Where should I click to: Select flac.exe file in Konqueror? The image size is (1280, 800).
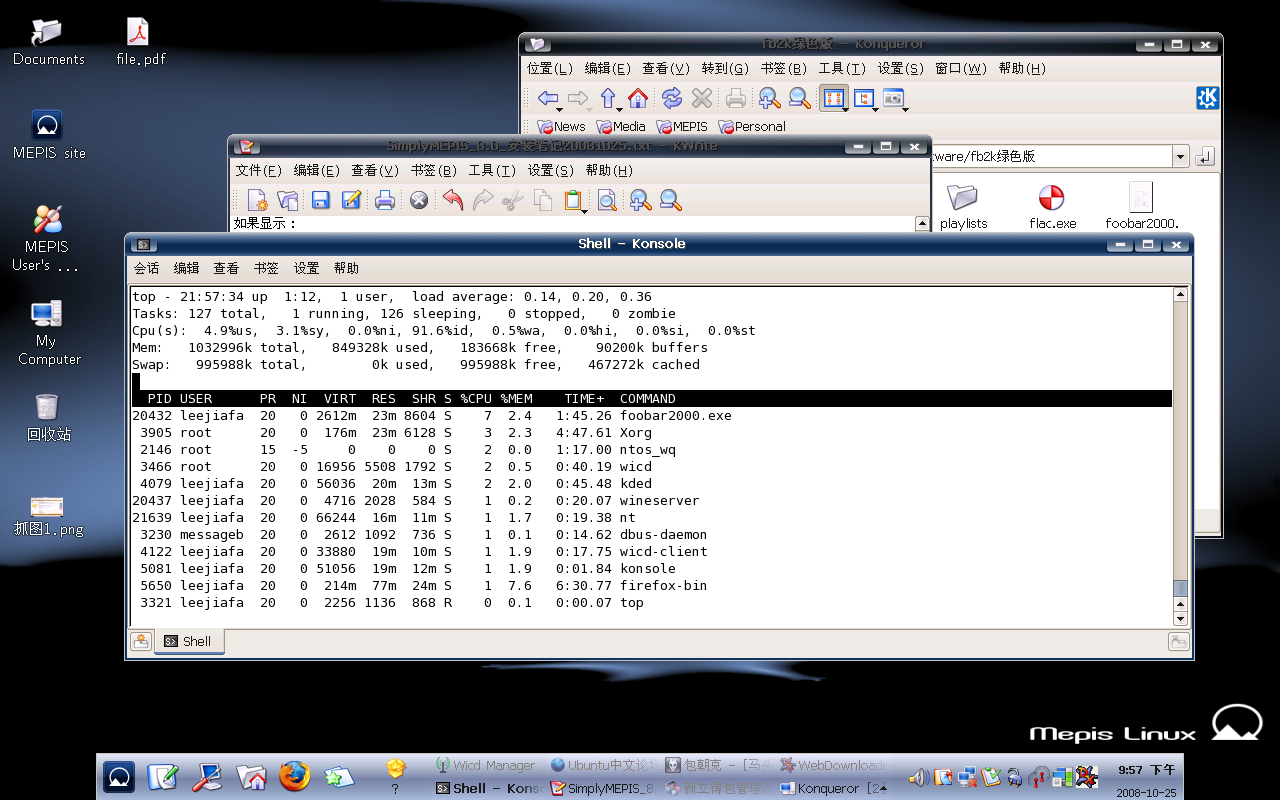click(1052, 205)
